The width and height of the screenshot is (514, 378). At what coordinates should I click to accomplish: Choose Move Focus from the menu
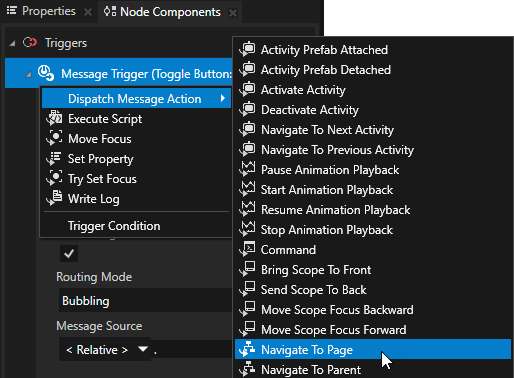point(136,139)
